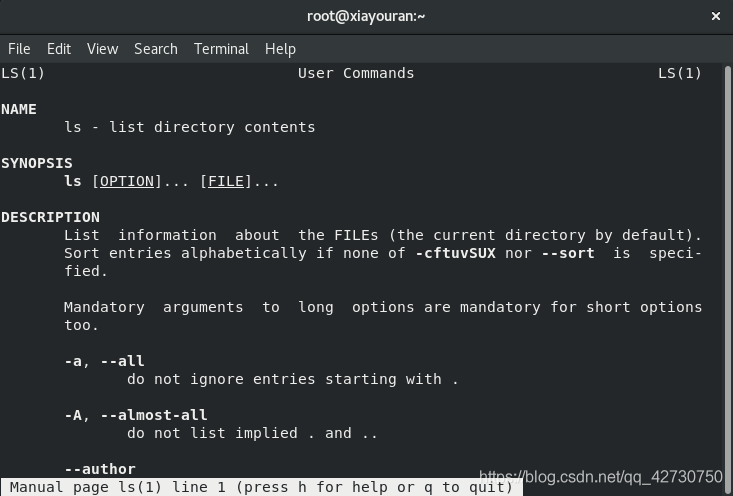Open the View menu
The image size is (733, 496).
click(x=102, y=49)
